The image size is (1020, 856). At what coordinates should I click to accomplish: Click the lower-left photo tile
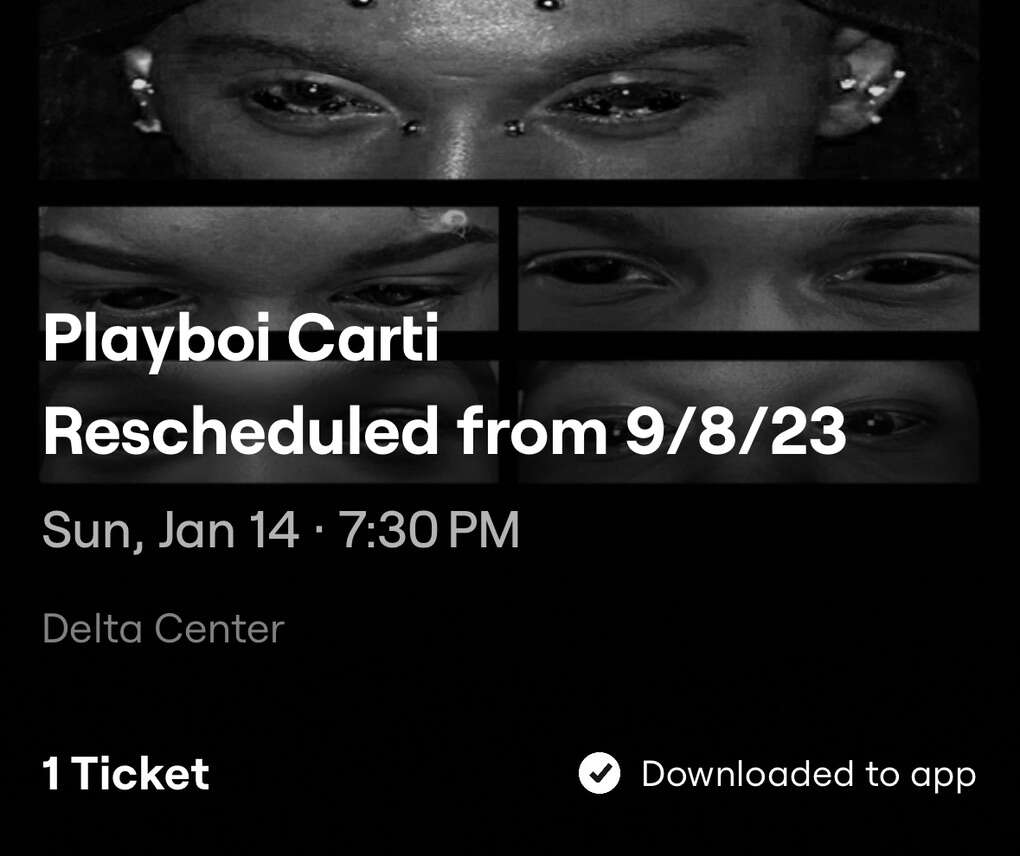click(x=270, y=420)
